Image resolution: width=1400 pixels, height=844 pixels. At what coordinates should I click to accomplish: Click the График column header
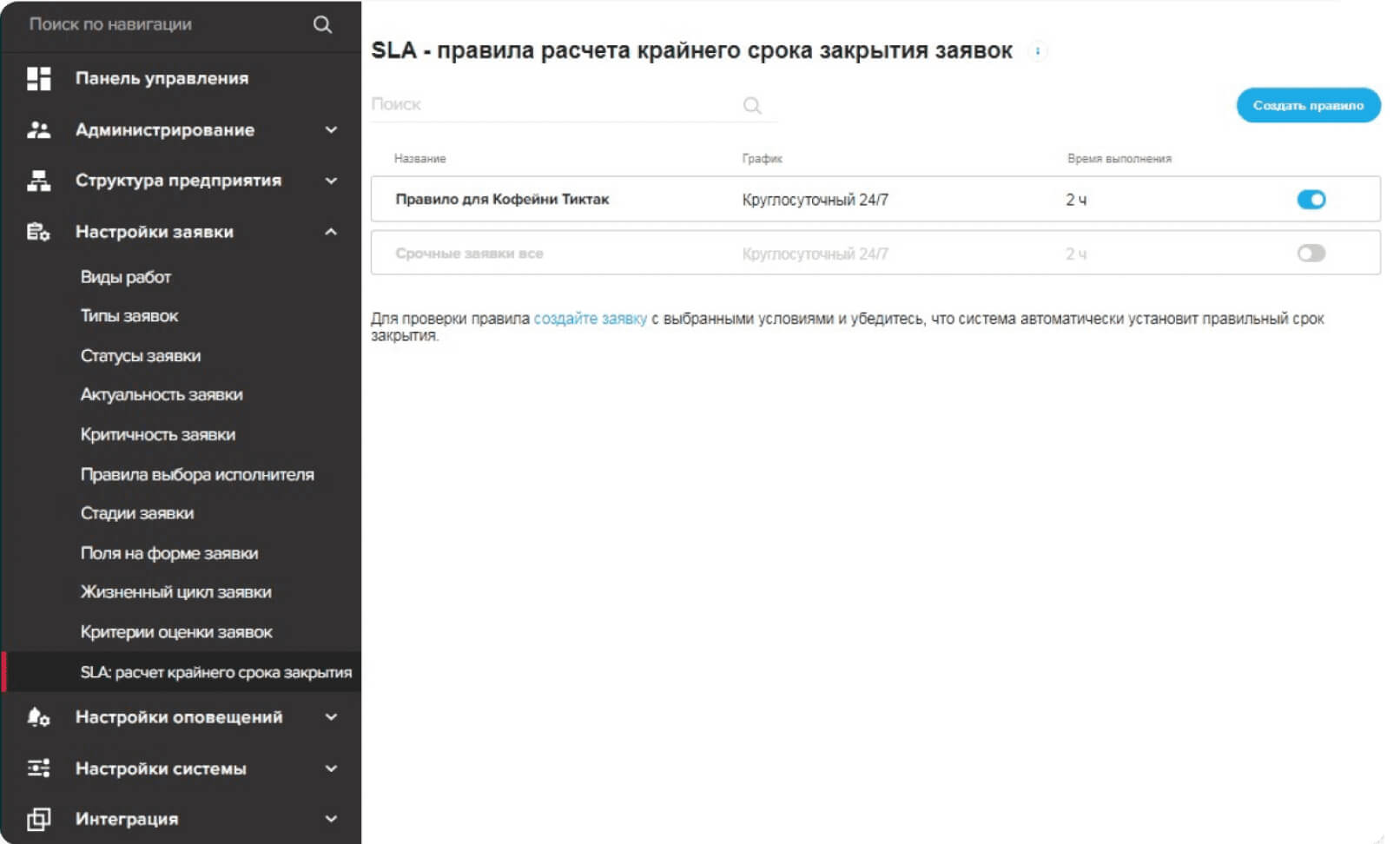(762, 159)
